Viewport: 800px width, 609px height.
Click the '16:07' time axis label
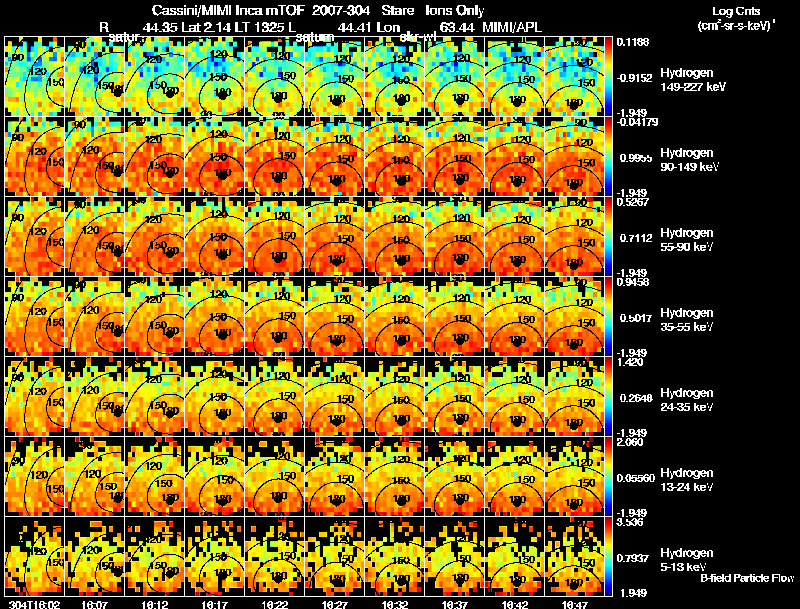[94, 604]
